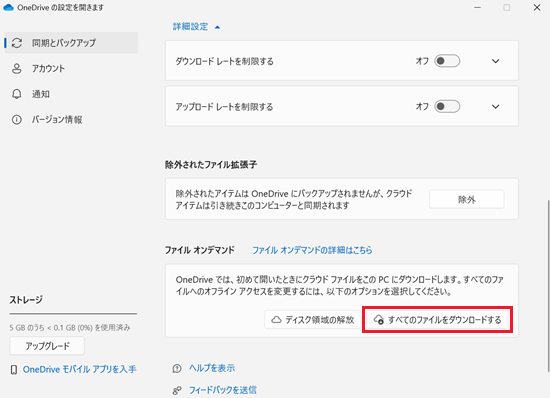Screen dimensions: 550x398
Task: Click the 5 GB のうち storage usage text
Action: [70, 328]
